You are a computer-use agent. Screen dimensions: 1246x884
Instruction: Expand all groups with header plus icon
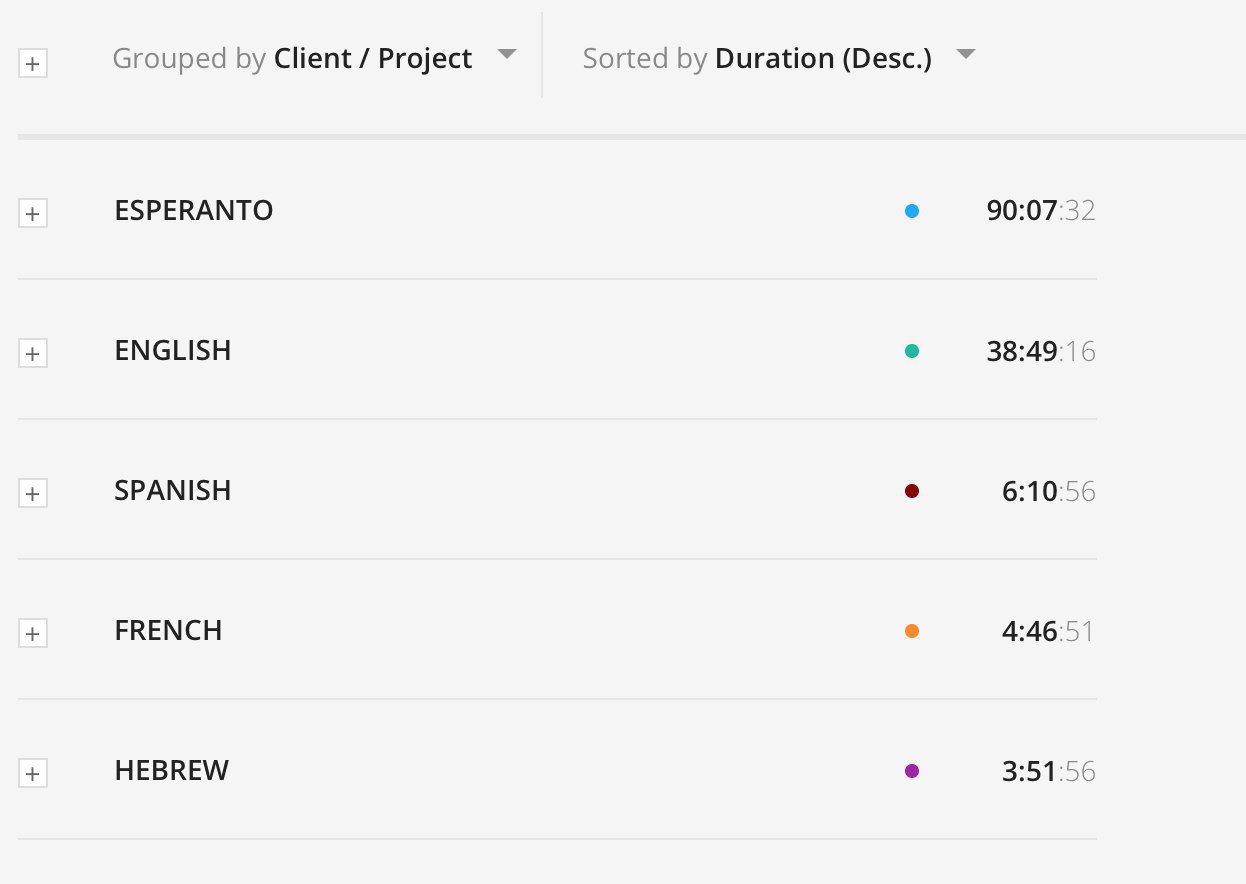(x=33, y=65)
